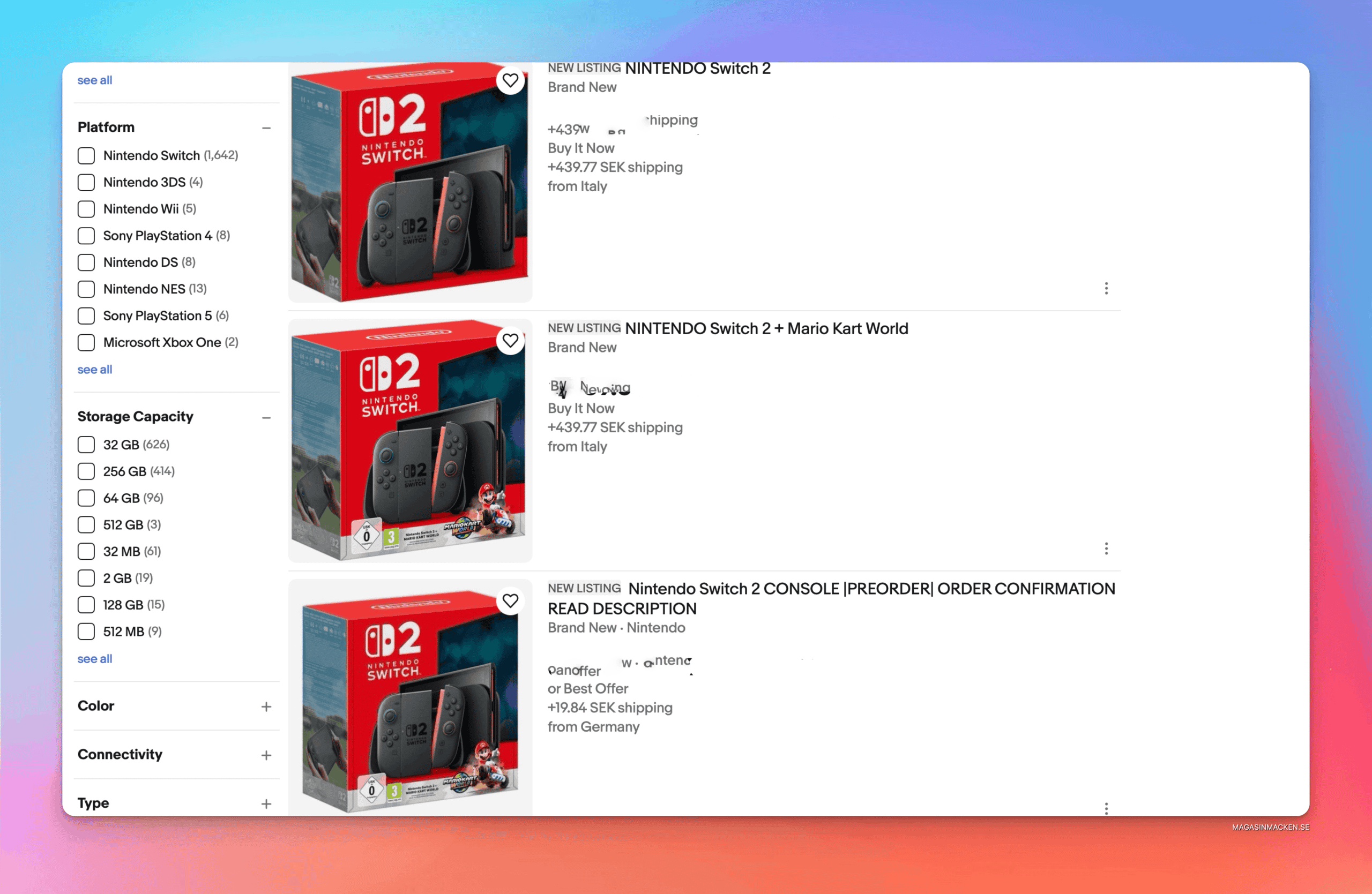Open more options menu for first listing
This screenshot has height=894, width=1372.
(1106, 288)
